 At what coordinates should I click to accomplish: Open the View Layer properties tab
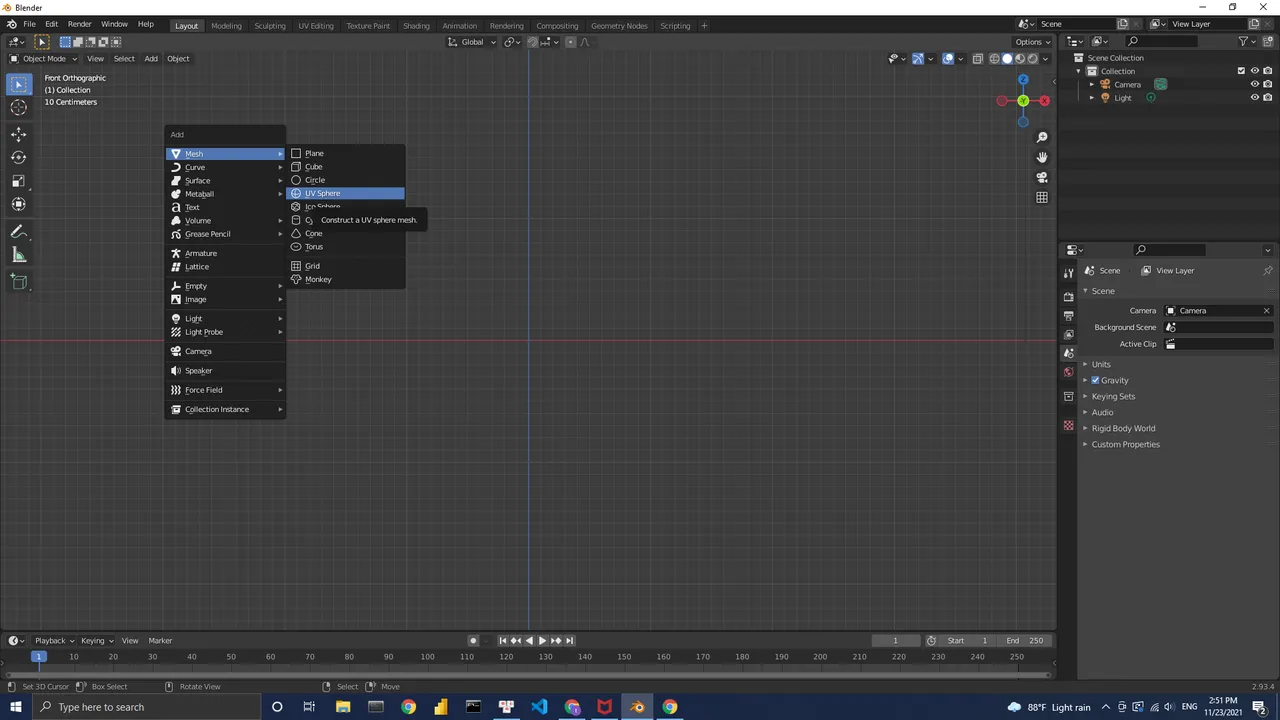(x=1068, y=334)
